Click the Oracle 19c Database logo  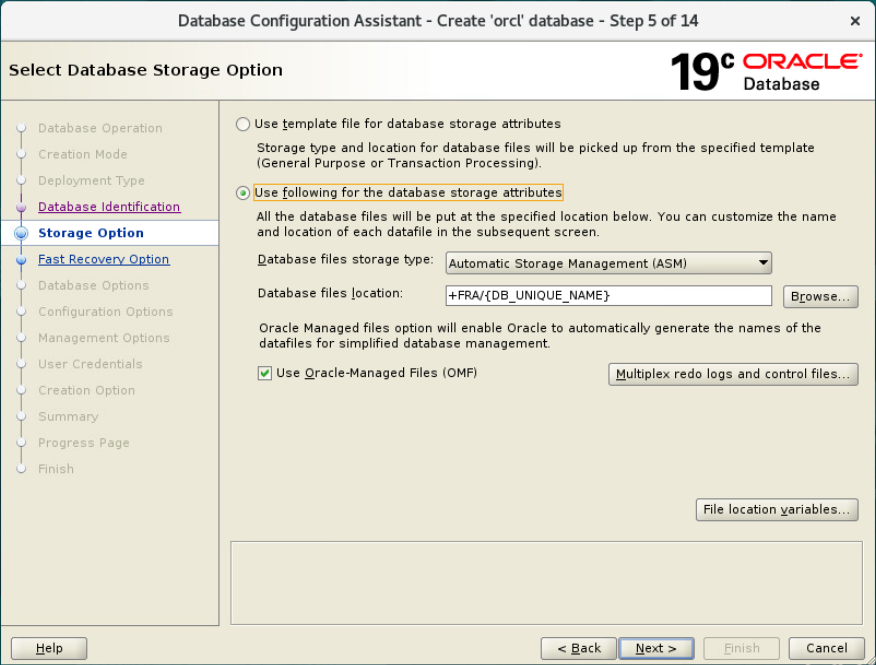point(766,72)
